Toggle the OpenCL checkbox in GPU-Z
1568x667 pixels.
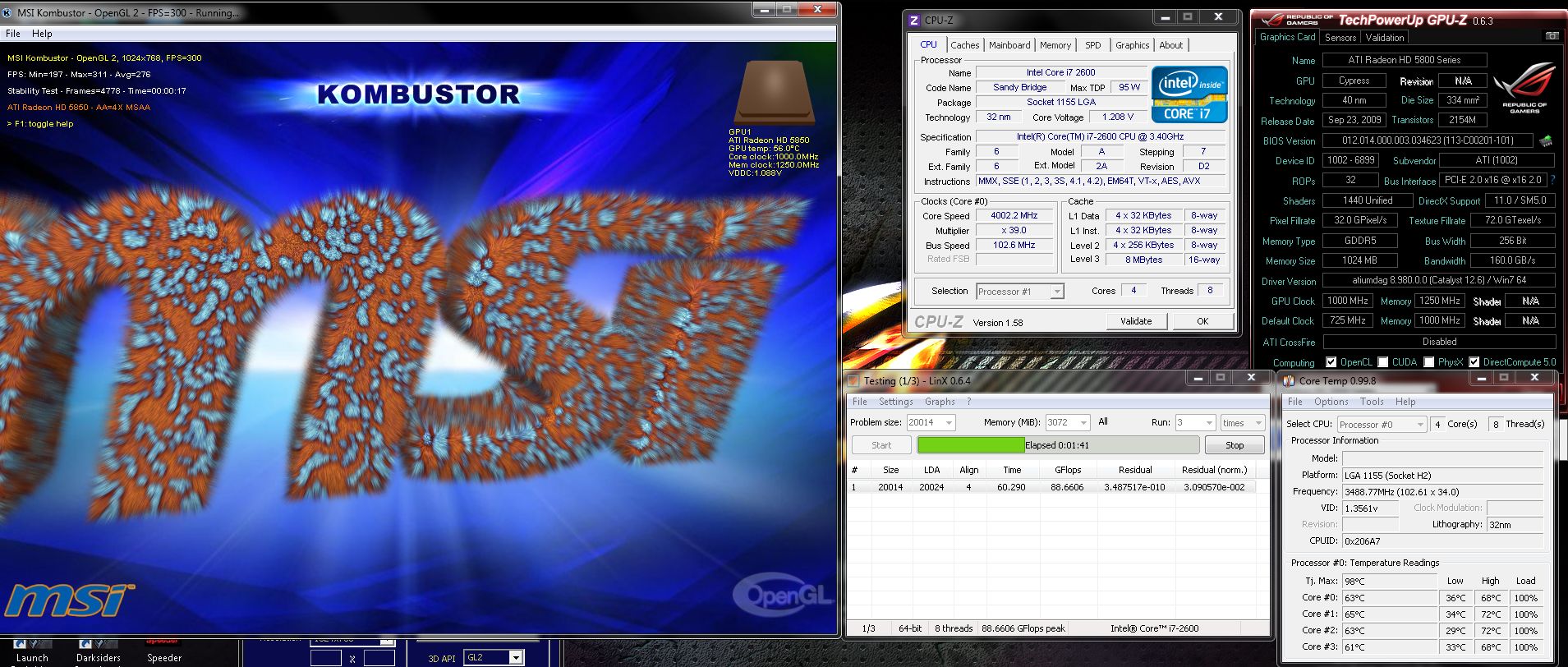point(1331,362)
